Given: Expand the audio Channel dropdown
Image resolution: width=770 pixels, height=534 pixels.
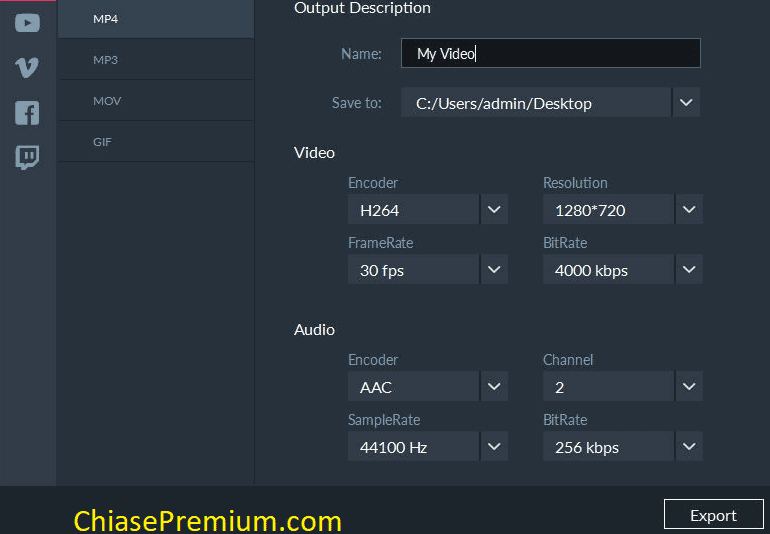Looking at the screenshot, I should (x=689, y=387).
